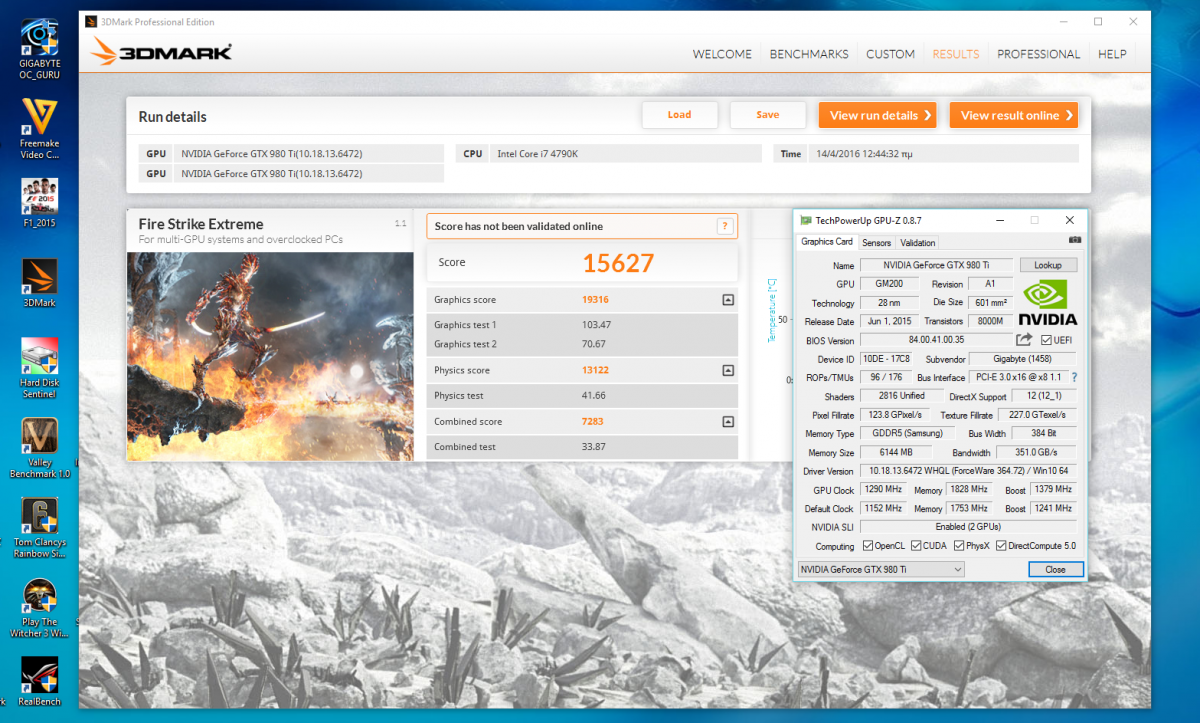Click the BIOS Version field
The height and width of the screenshot is (723, 1200).
[x=935, y=341]
